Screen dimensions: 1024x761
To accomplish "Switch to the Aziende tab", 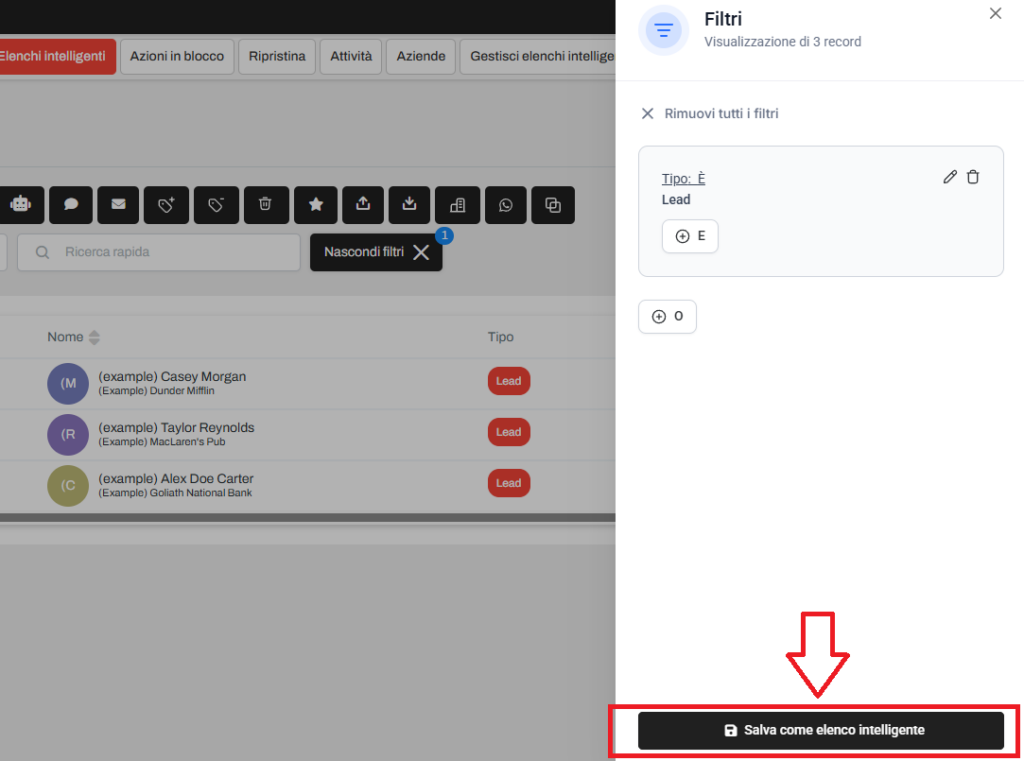I will tap(421, 56).
